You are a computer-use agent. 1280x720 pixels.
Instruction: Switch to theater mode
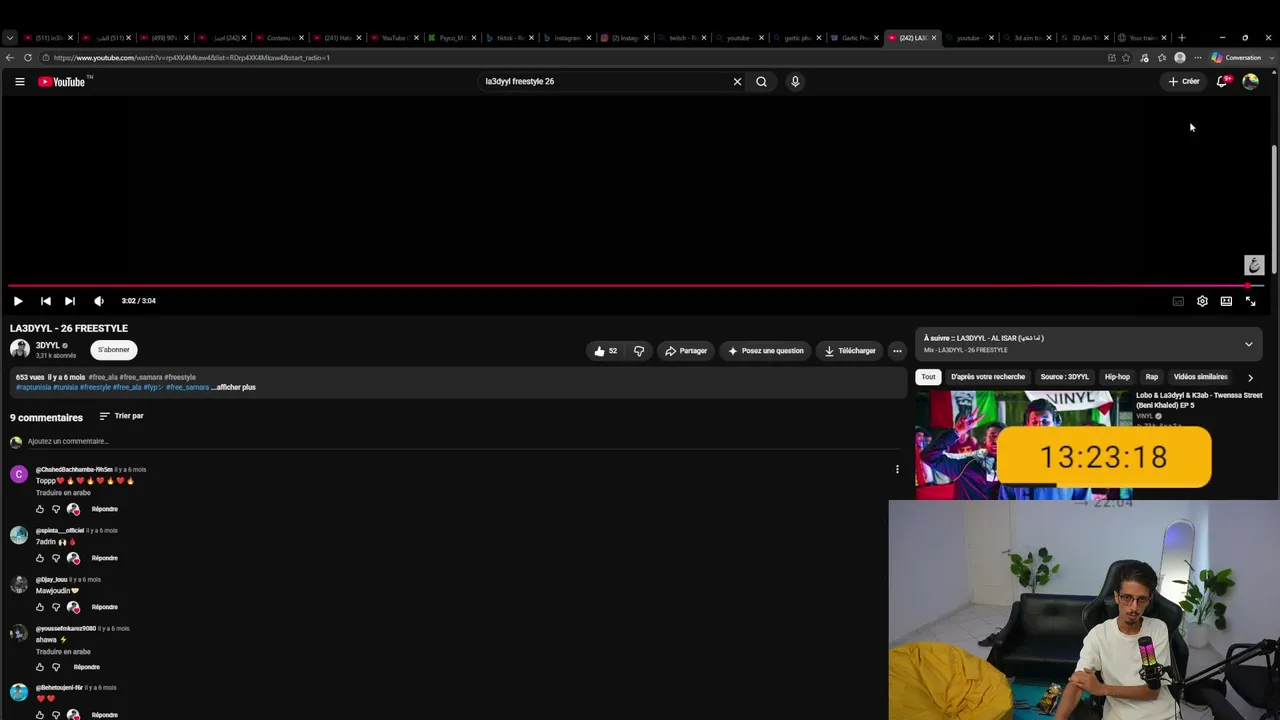pos(1226,301)
